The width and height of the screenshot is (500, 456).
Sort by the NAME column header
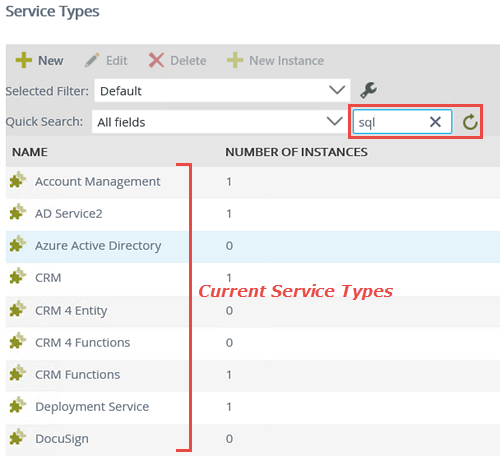pos(30,152)
